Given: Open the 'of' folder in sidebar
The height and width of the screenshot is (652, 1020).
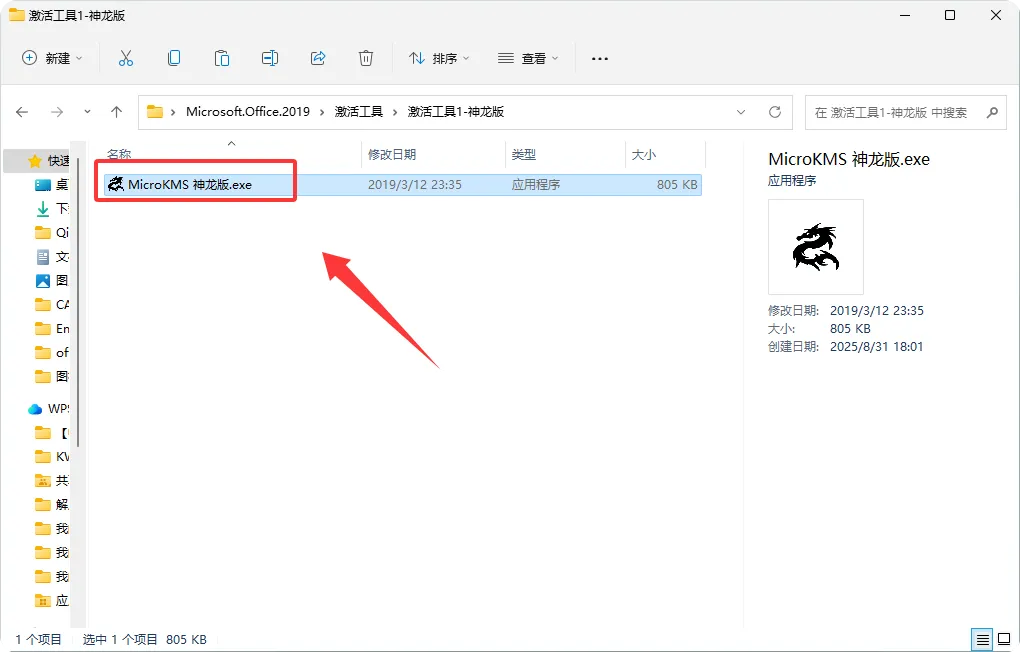Looking at the screenshot, I should (x=51, y=353).
